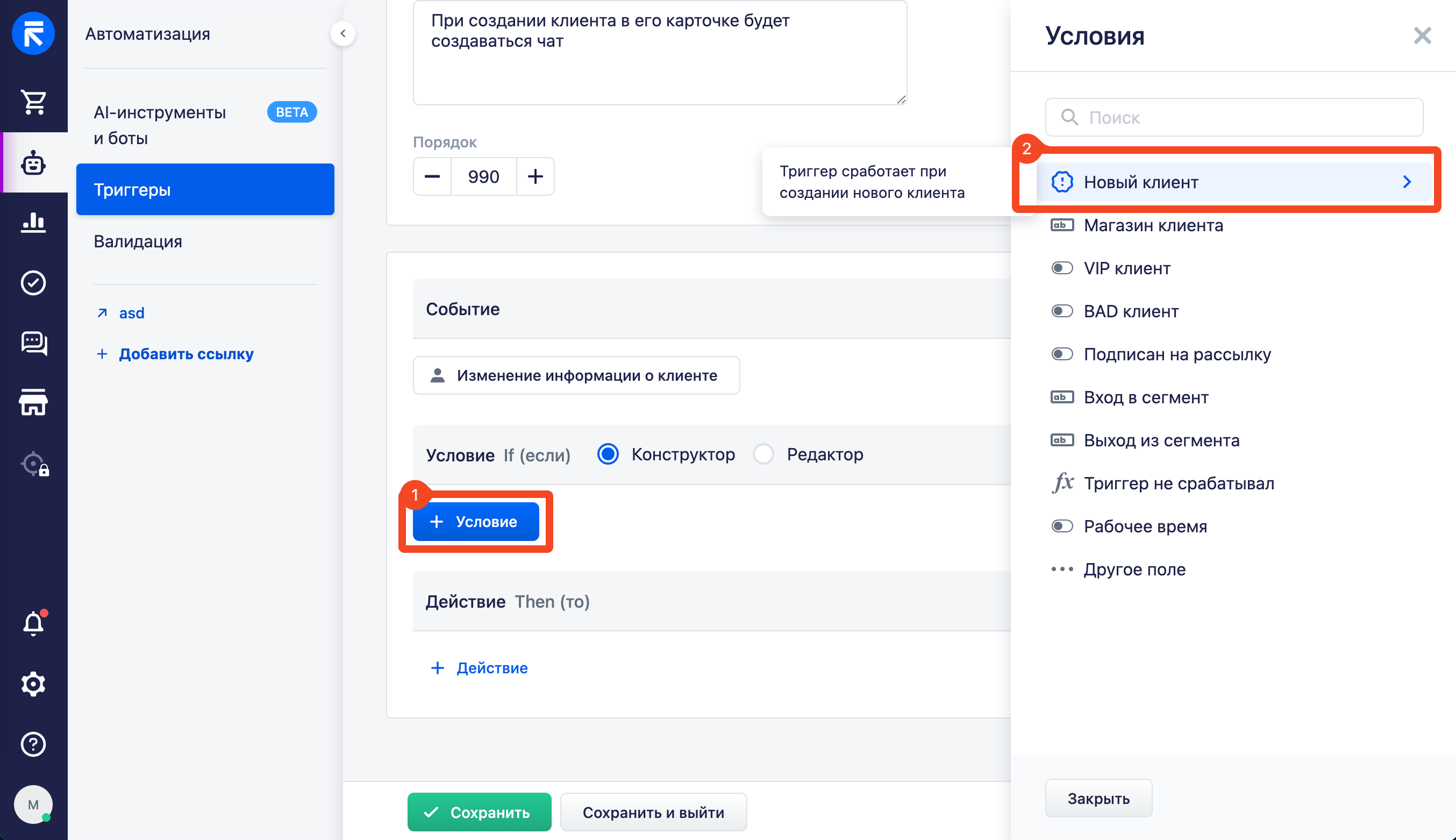
Task: Click the green Сохранить button
Action: click(x=479, y=813)
